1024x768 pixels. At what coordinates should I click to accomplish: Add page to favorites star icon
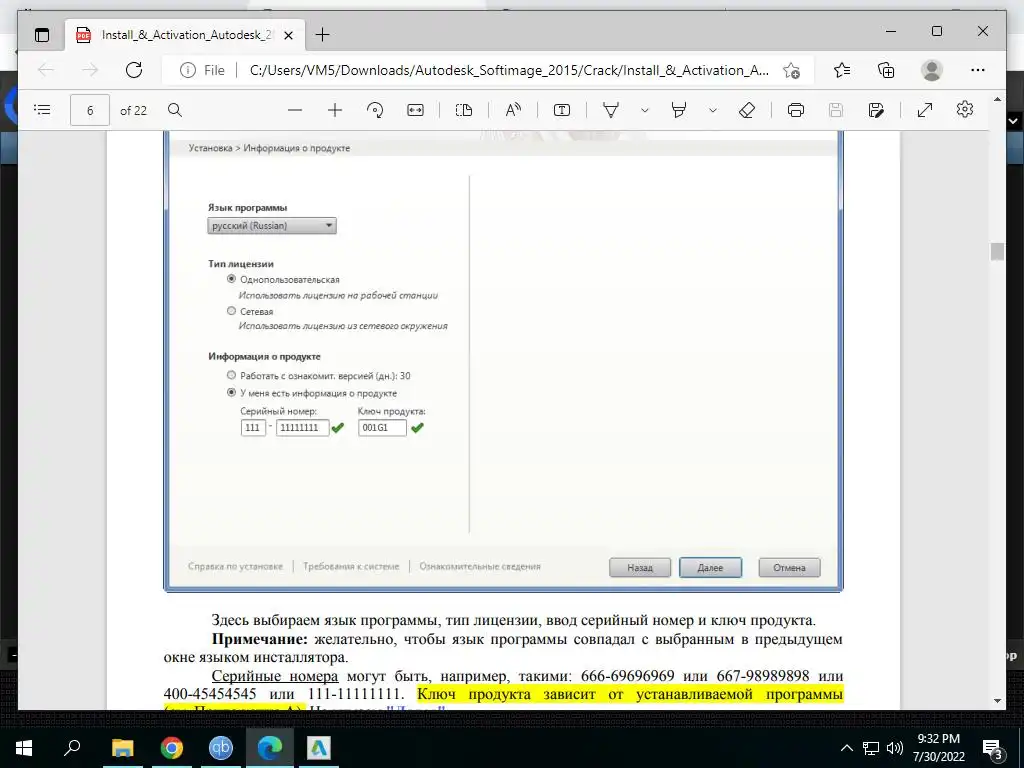(x=792, y=71)
